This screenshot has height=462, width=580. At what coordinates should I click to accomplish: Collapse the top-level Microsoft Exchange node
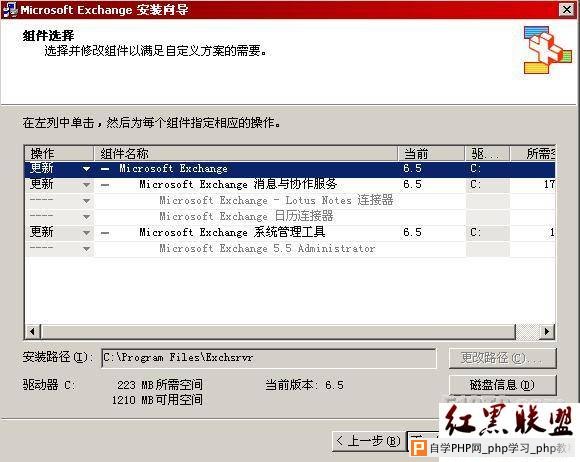click(105, 169)
